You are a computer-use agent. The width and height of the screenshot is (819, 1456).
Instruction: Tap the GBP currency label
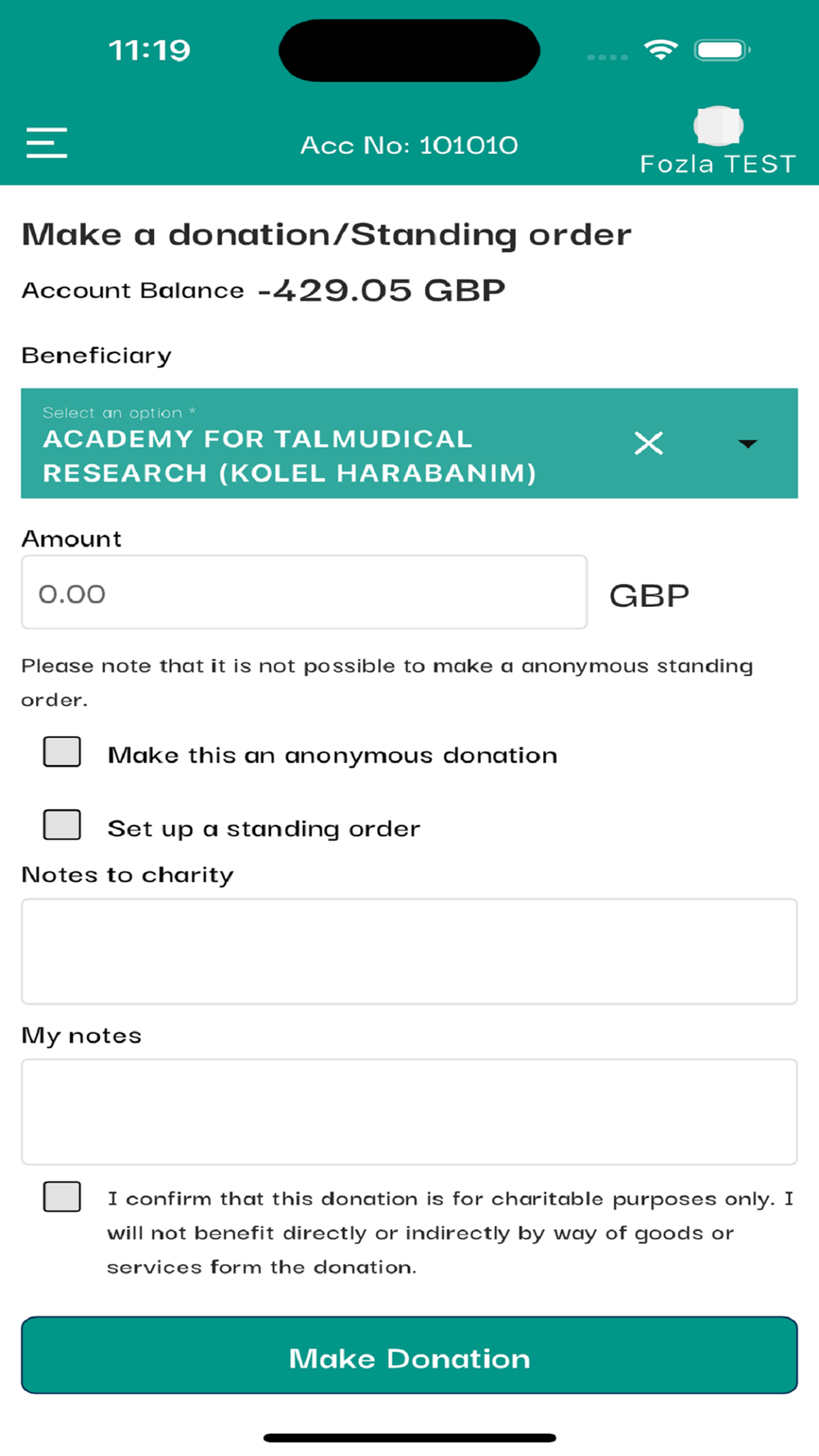[649, 595]
